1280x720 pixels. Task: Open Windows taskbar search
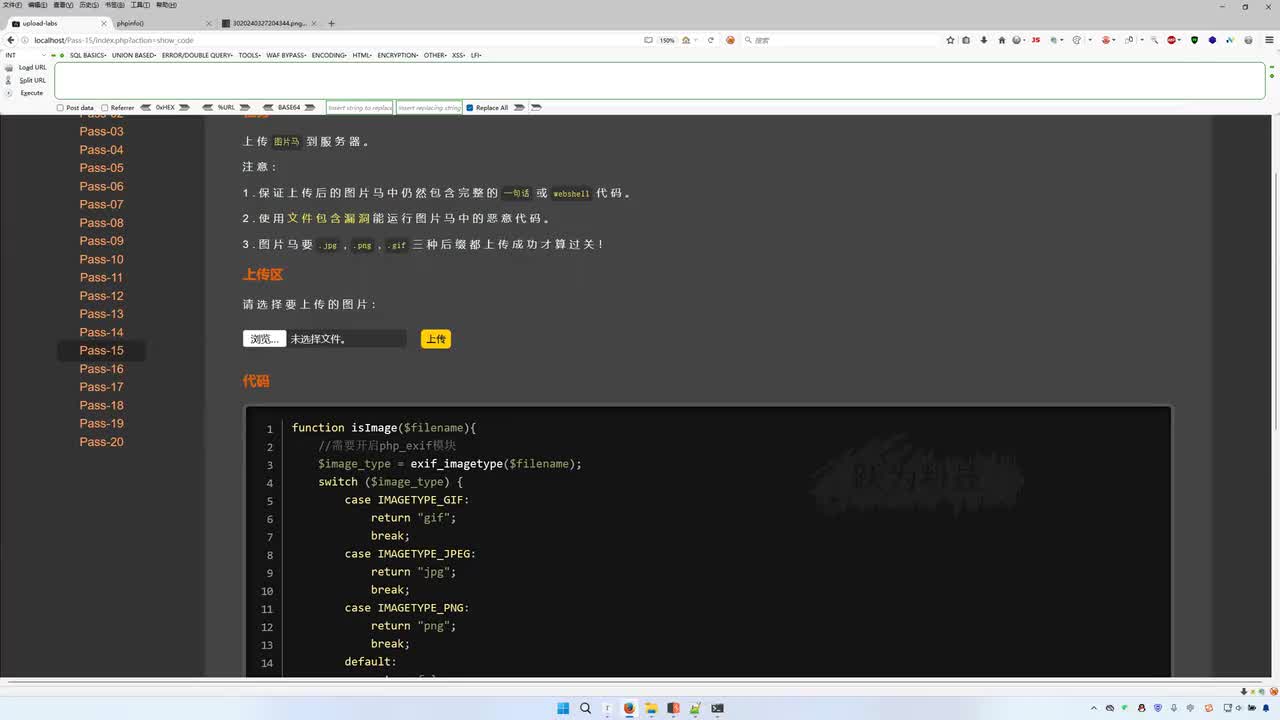[x=585, y=708]
